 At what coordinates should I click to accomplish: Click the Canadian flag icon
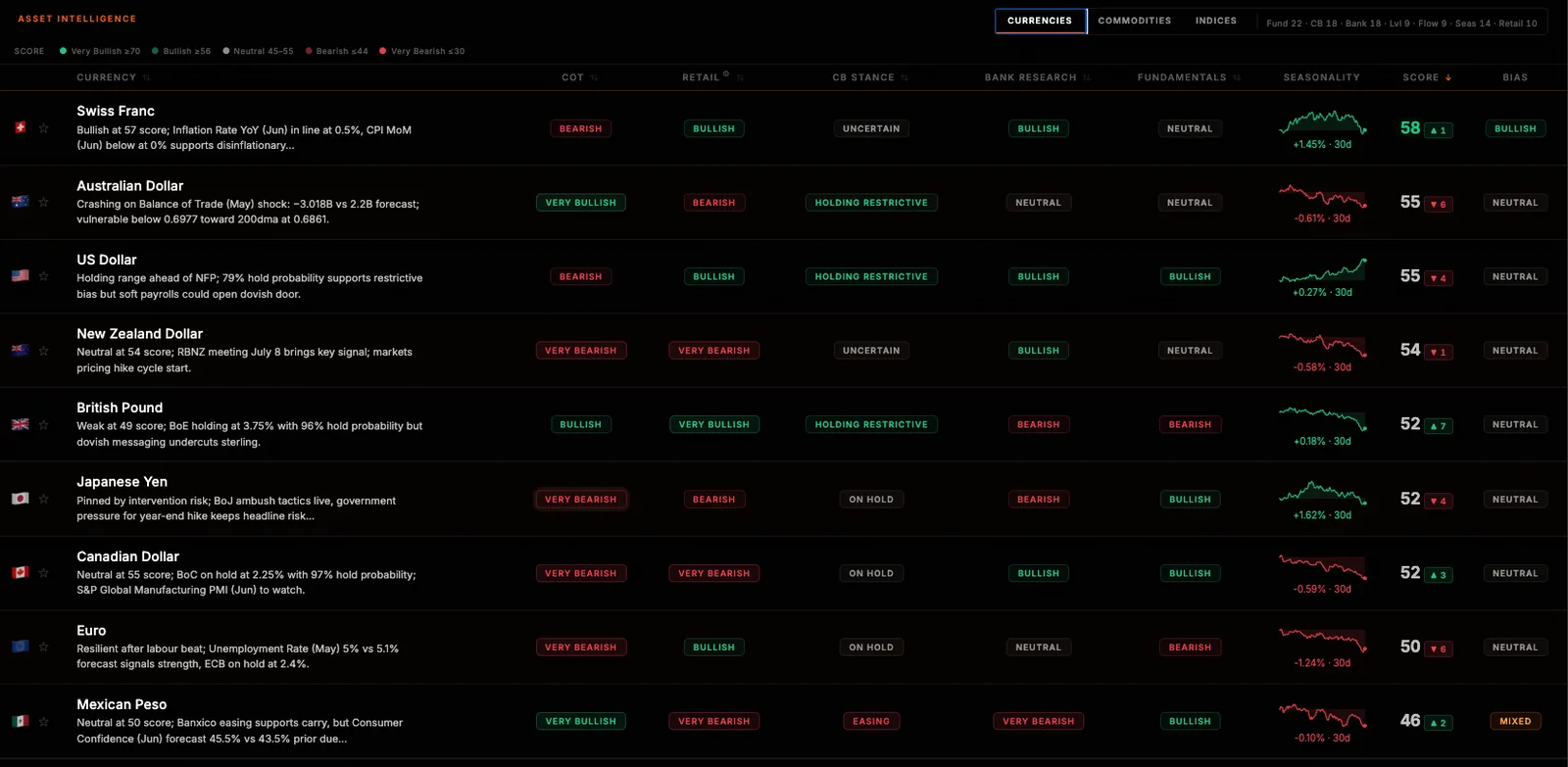click(x=20, y=572)
